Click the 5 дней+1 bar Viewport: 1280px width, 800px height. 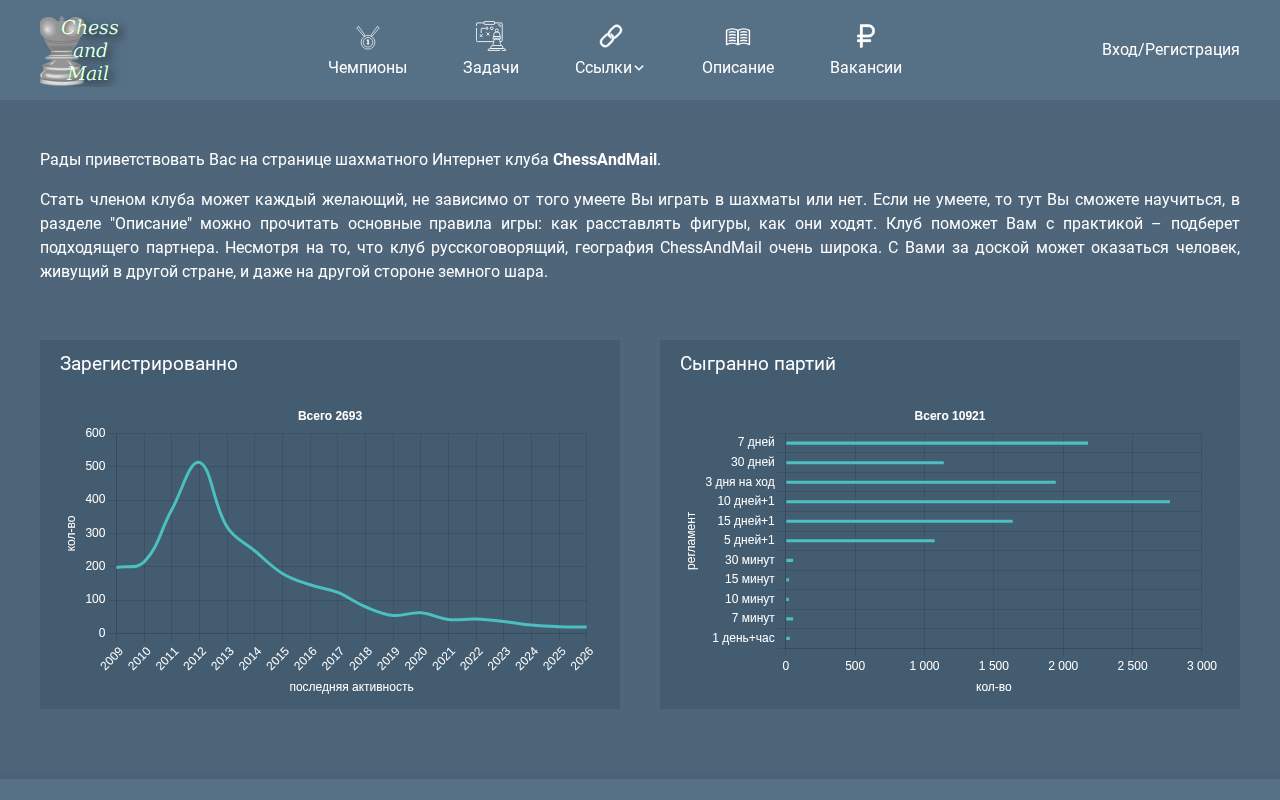point(860,541)
